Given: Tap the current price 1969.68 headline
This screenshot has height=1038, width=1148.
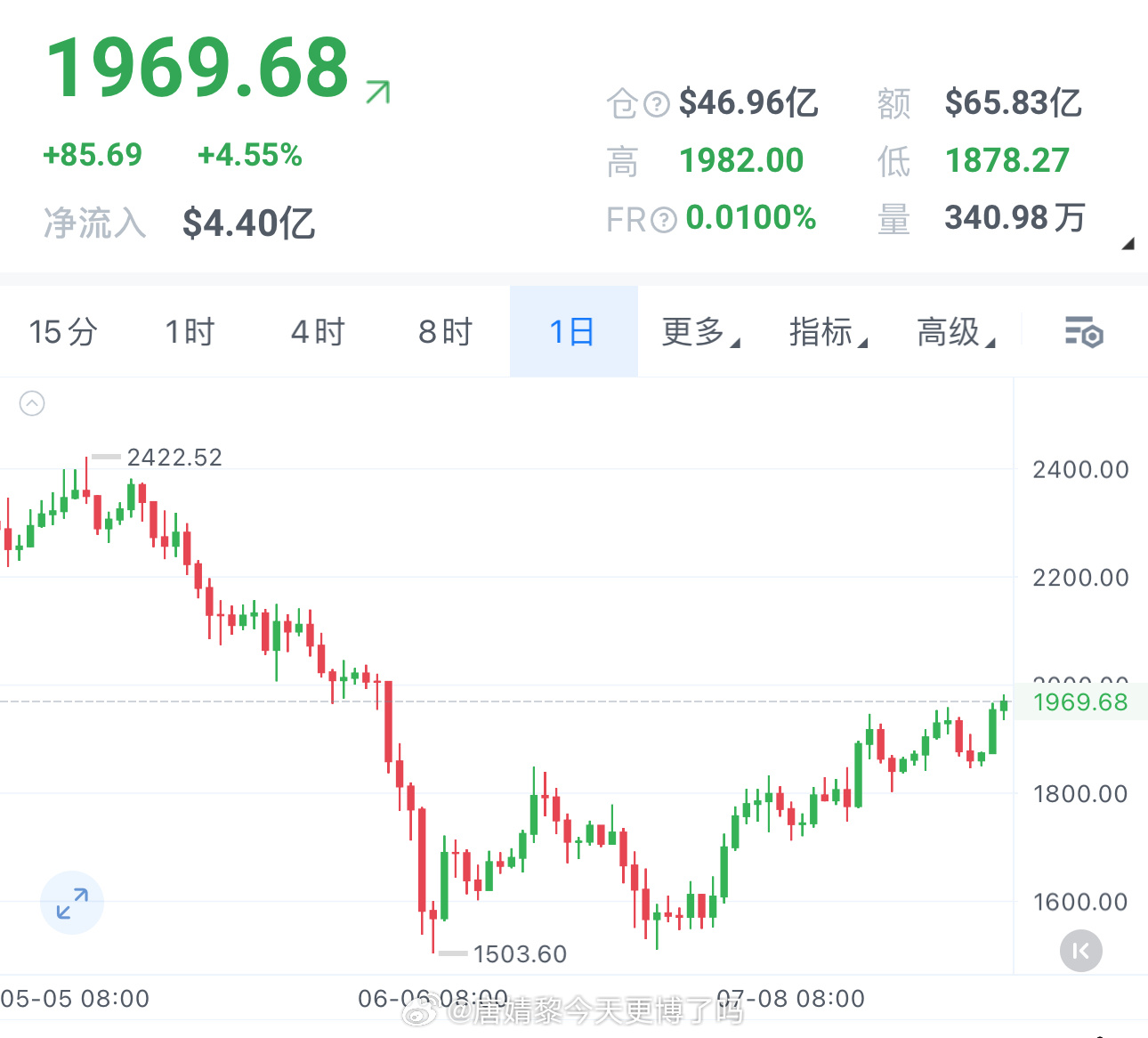Looking at the screenshot, I should [x=198, y=68].
